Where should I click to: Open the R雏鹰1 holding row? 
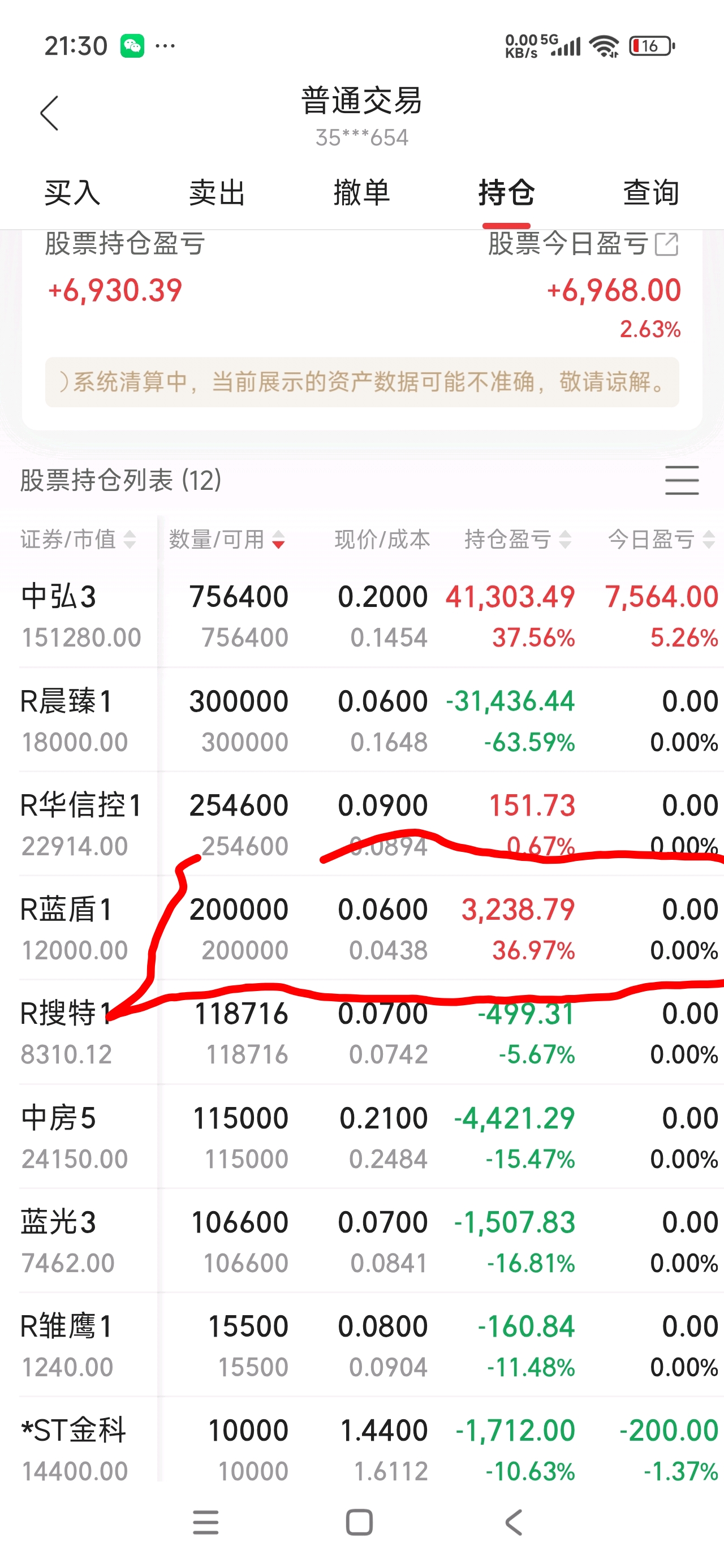click(x=361, y=1345)
